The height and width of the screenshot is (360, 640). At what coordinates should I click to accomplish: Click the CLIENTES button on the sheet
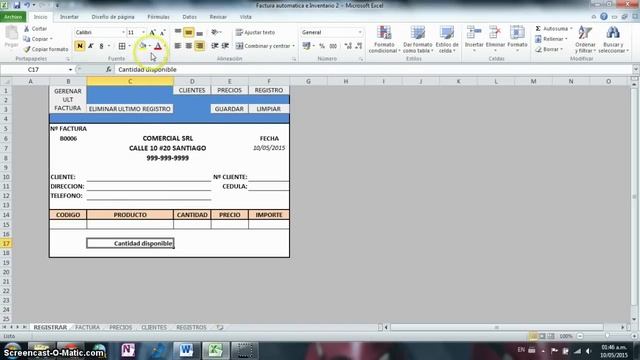(x=192, y=90)
